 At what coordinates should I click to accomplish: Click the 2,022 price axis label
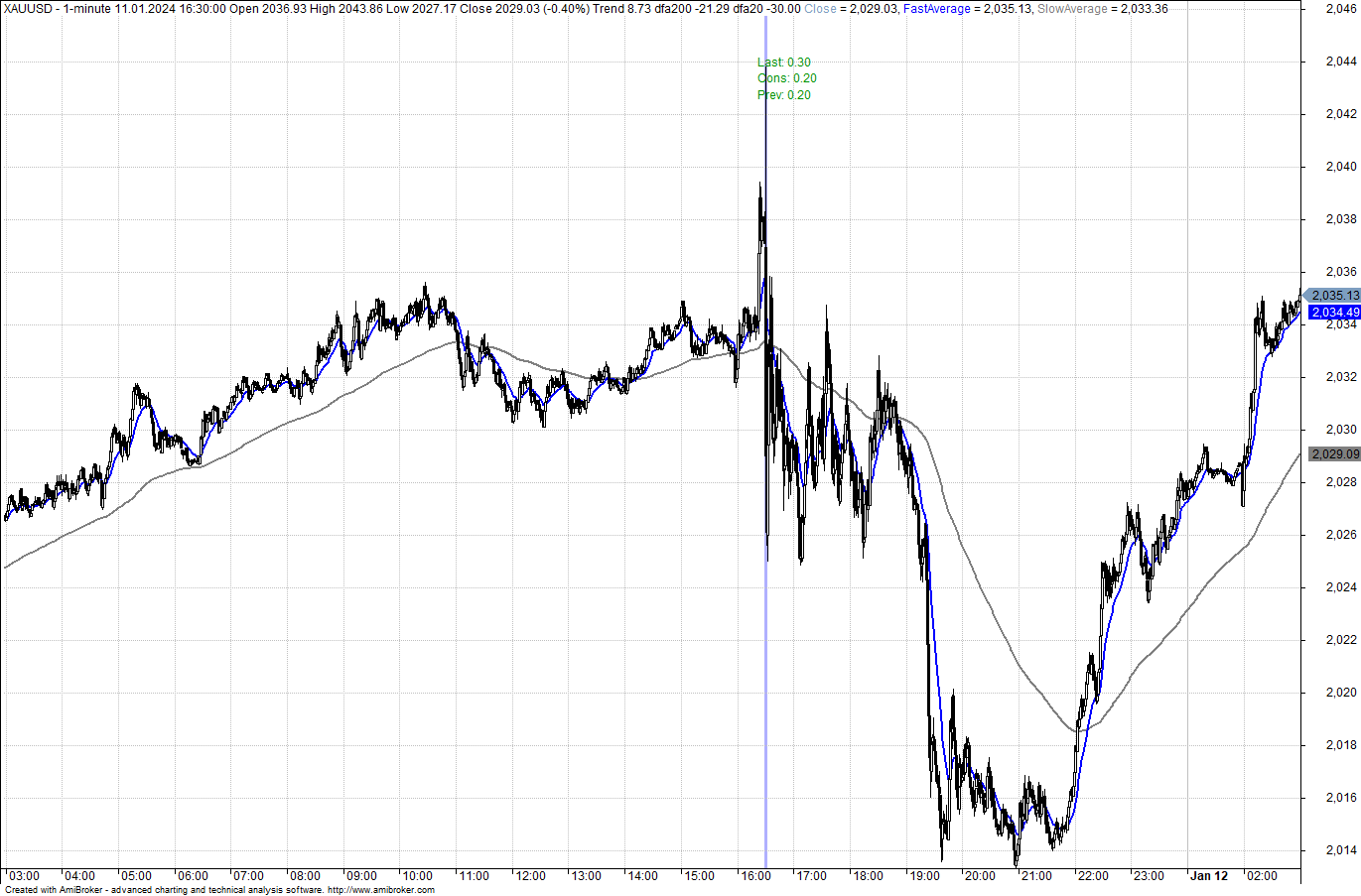1341,640
